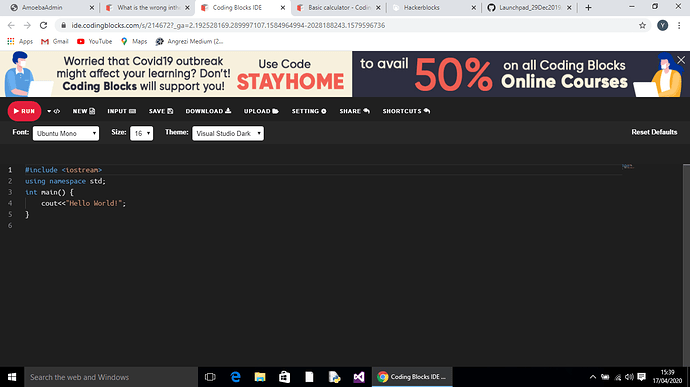Close the Coding Blocks IDE tab

[x=283, y=7]
